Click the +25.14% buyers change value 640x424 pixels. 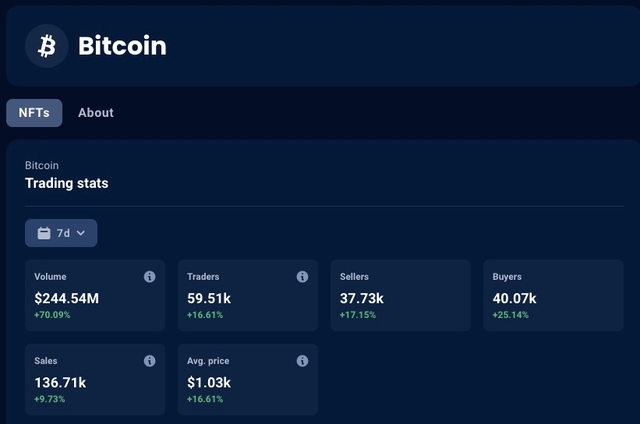click(x=511, y=315)
